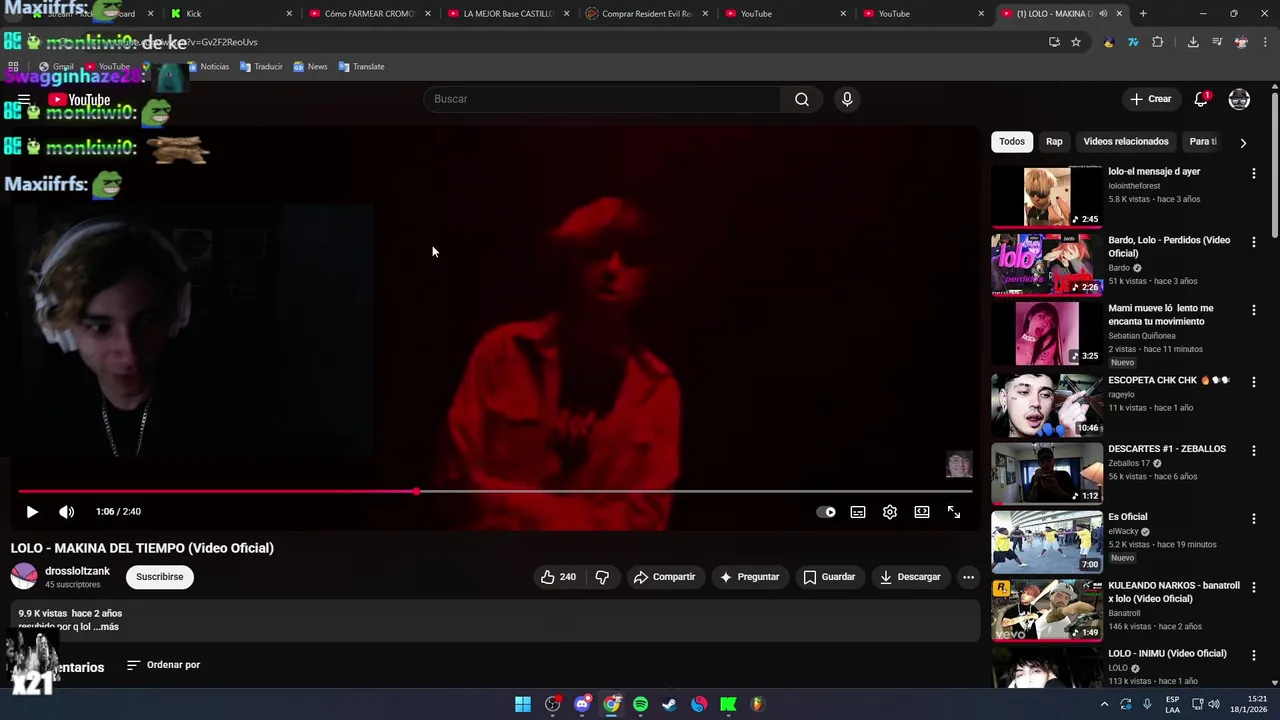The width and height of the screenshot is (1280, 720).
Task: Seek on the red video progress bar
Action: [x=495, y=491]
